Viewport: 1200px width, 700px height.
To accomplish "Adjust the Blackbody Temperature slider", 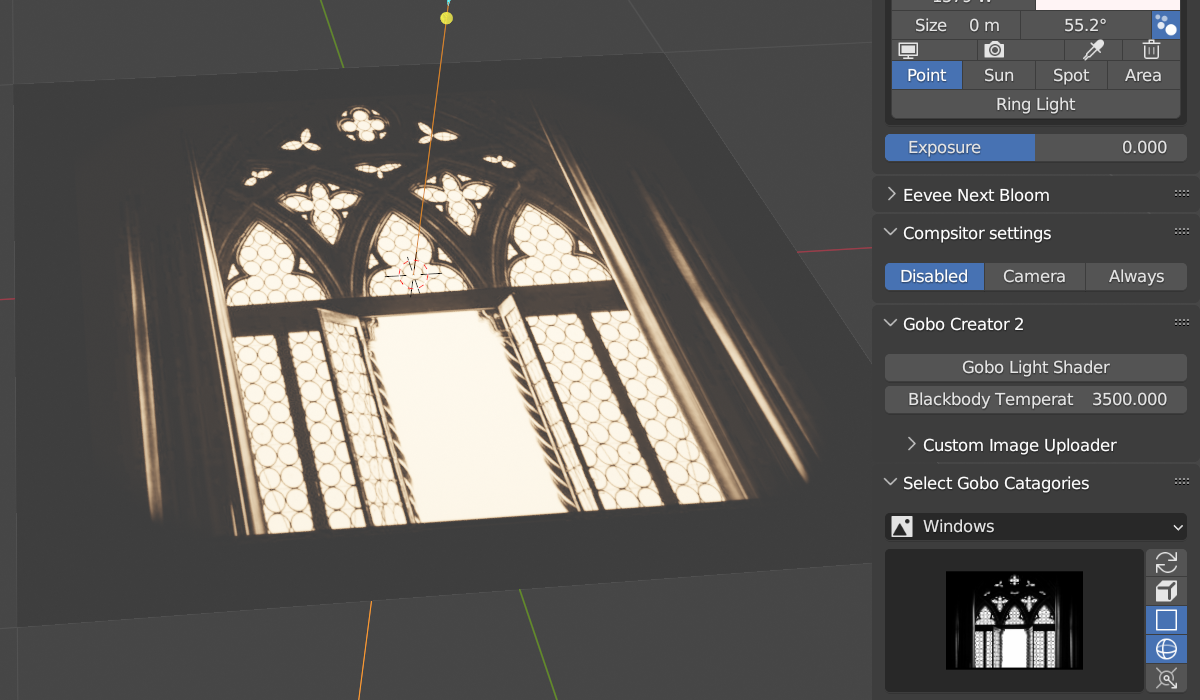I will point(1035,399).
